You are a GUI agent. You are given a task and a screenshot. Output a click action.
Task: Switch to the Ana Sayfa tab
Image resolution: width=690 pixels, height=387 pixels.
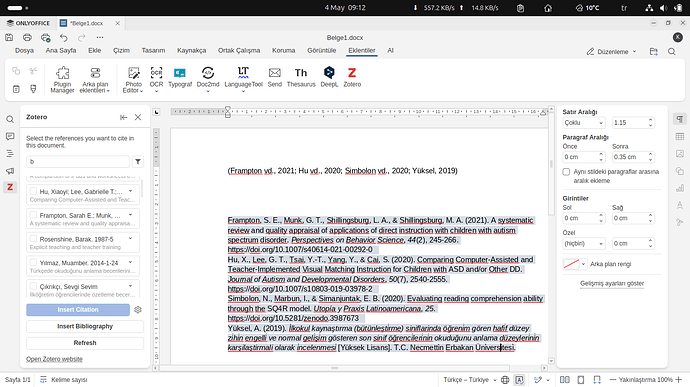click(61, 50)
